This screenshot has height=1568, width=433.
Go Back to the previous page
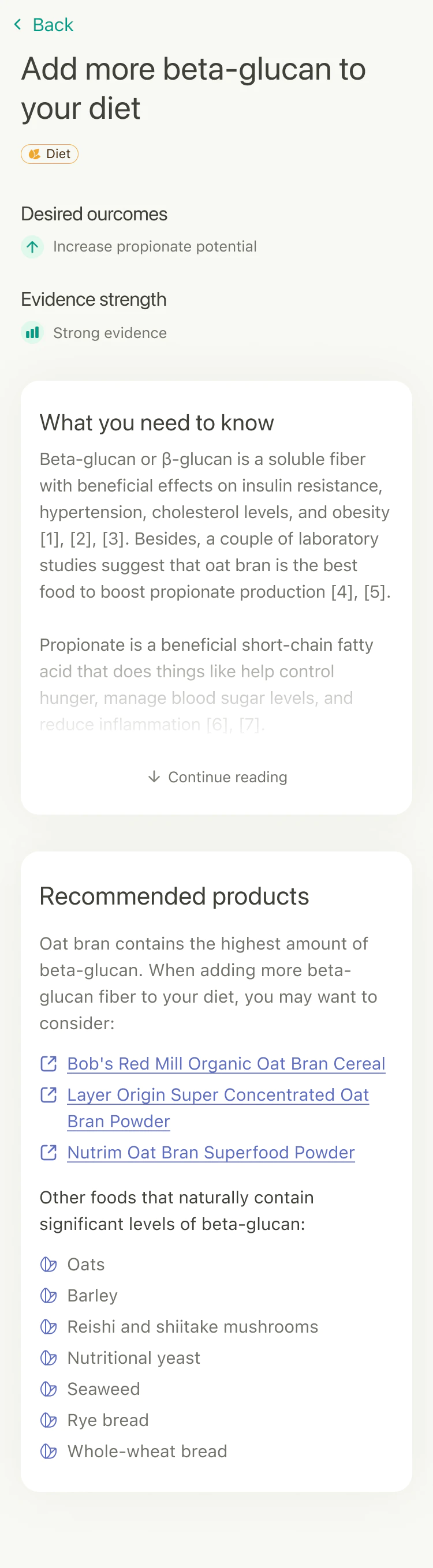click(53, 24)
